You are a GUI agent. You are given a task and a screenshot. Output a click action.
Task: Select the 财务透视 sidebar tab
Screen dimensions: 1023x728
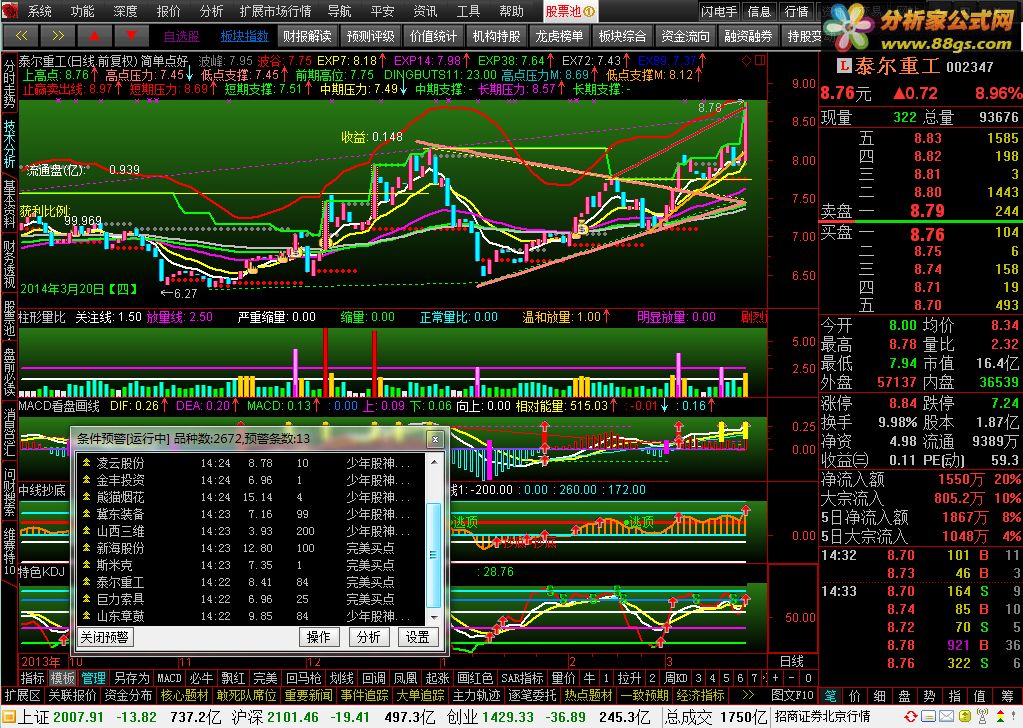[9, 264]
